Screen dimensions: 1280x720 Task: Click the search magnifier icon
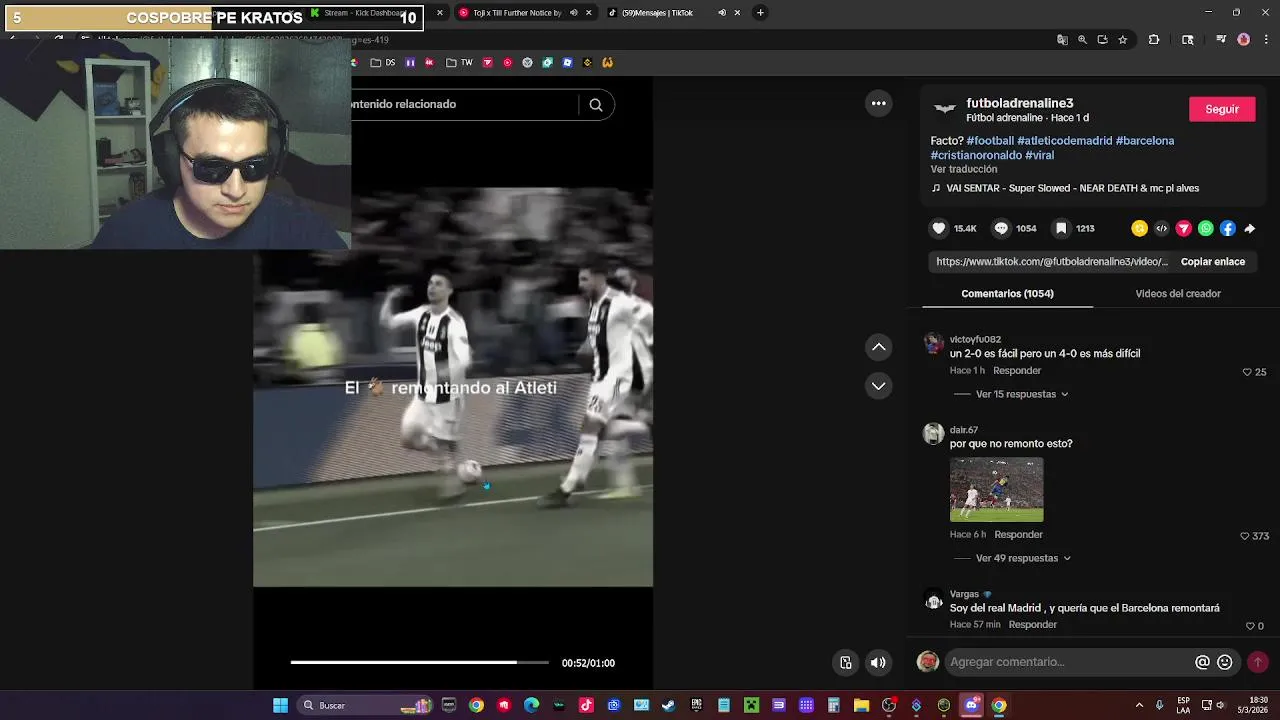596,105
